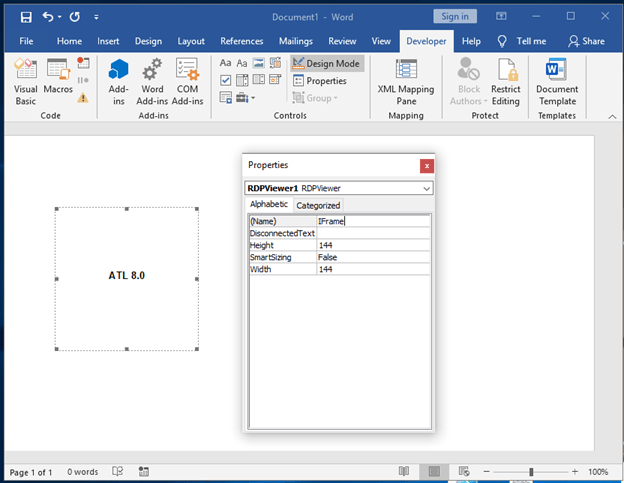Open the Add-ins store button

tap(119, 81)
